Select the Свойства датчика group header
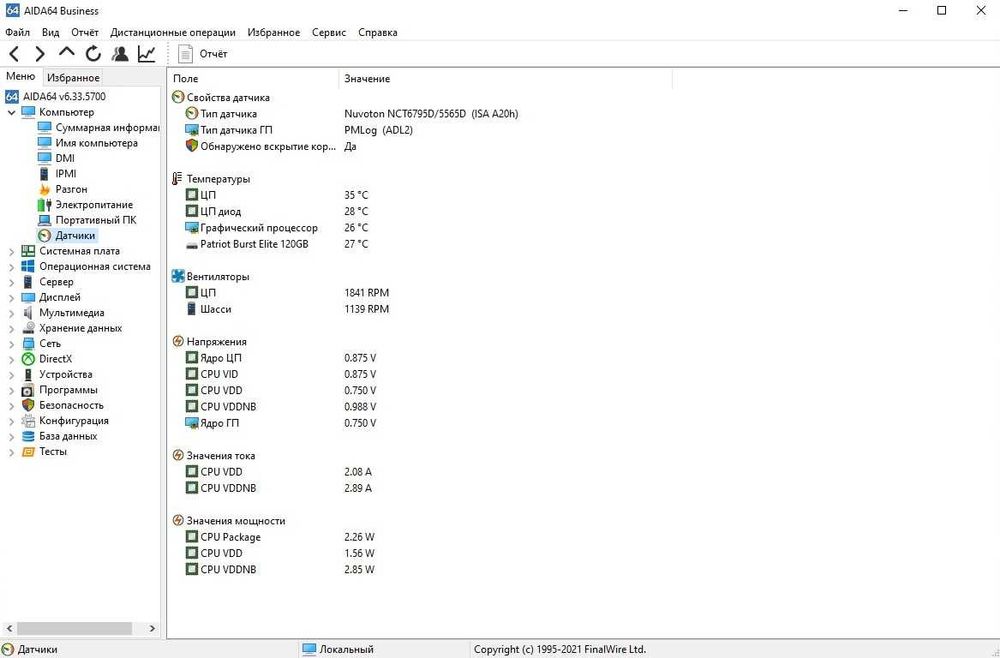The image size is (1000, 658). [221, 98]
